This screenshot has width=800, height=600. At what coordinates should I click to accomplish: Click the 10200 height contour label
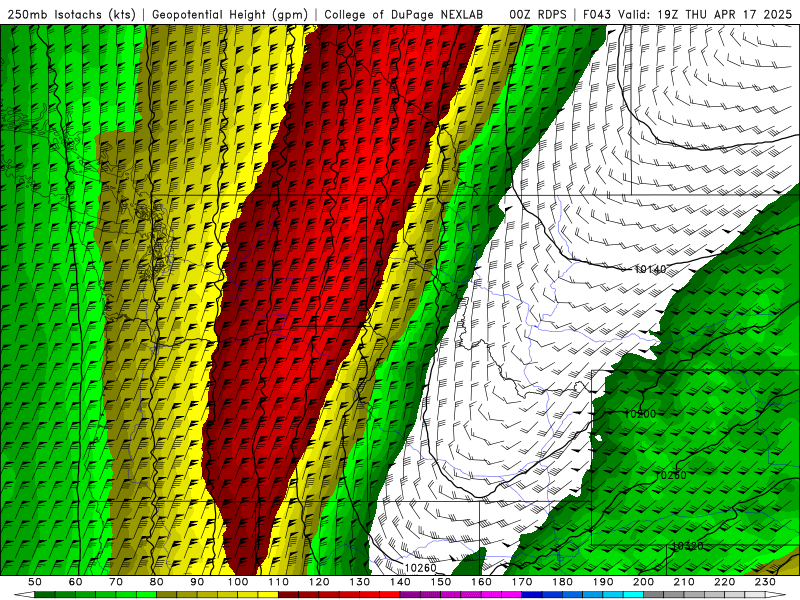(x=640, y=414)
